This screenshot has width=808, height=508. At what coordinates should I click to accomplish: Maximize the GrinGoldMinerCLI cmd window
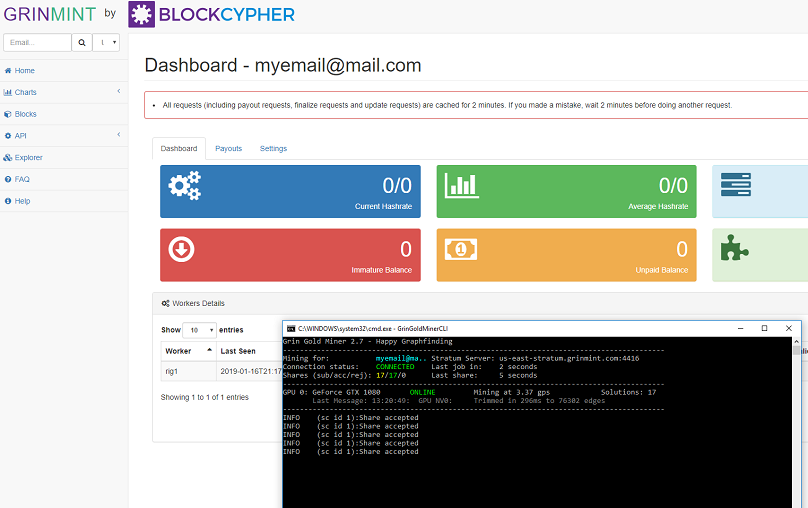[765, 329]
